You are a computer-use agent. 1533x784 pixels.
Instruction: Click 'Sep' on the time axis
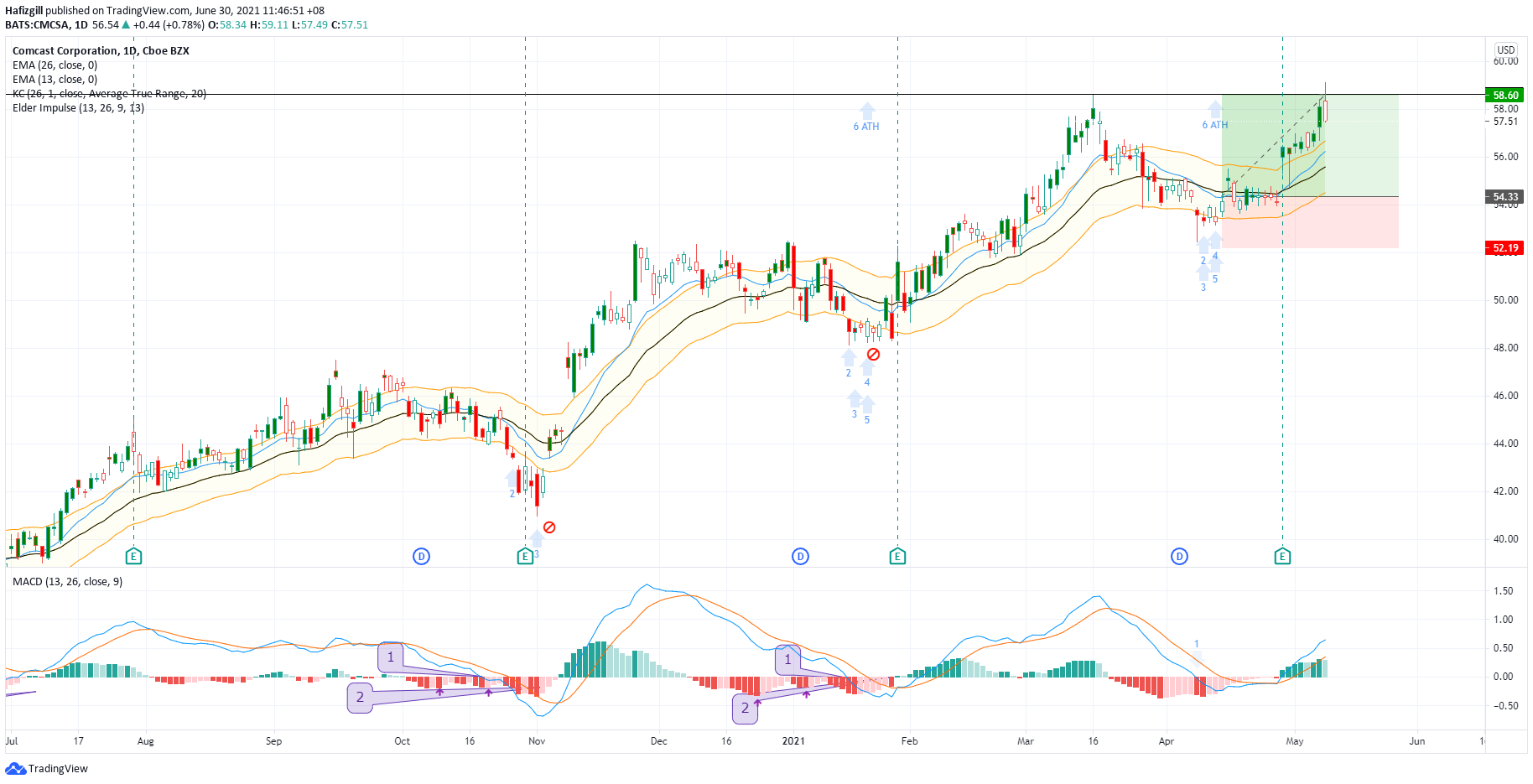(273, 740)
